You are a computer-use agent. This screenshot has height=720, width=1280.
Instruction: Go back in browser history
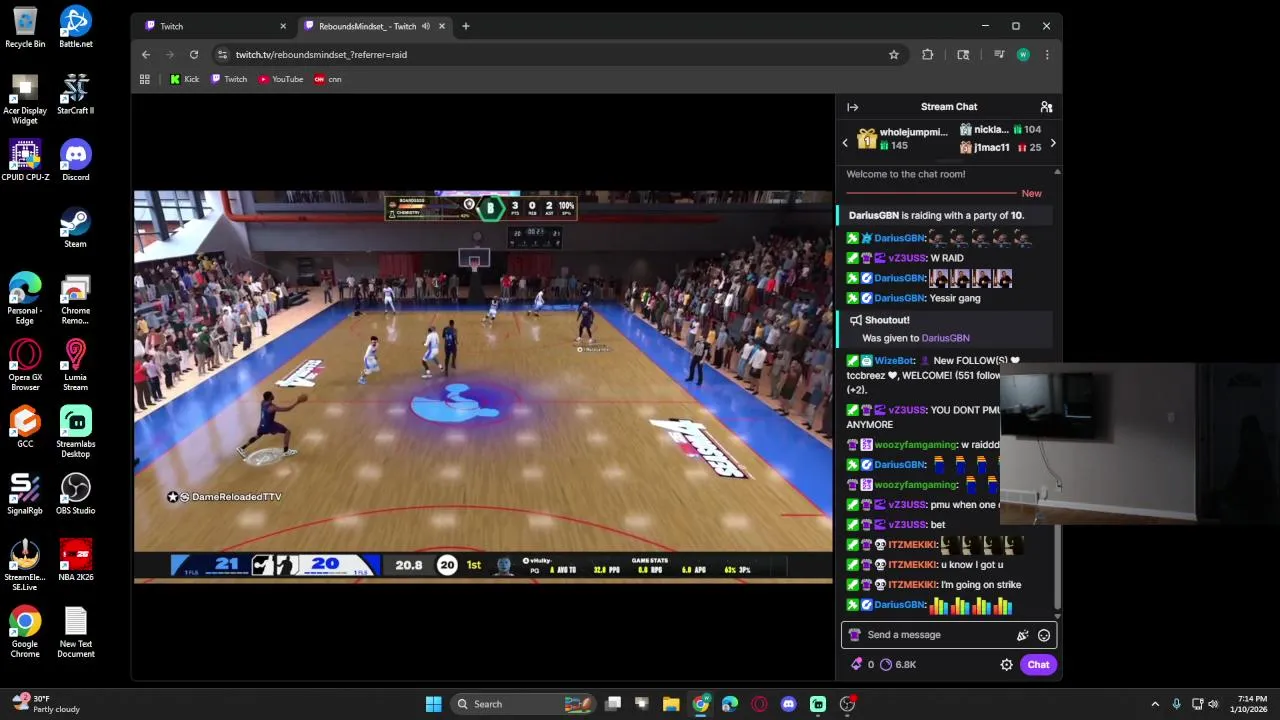[x=146, y=55]
